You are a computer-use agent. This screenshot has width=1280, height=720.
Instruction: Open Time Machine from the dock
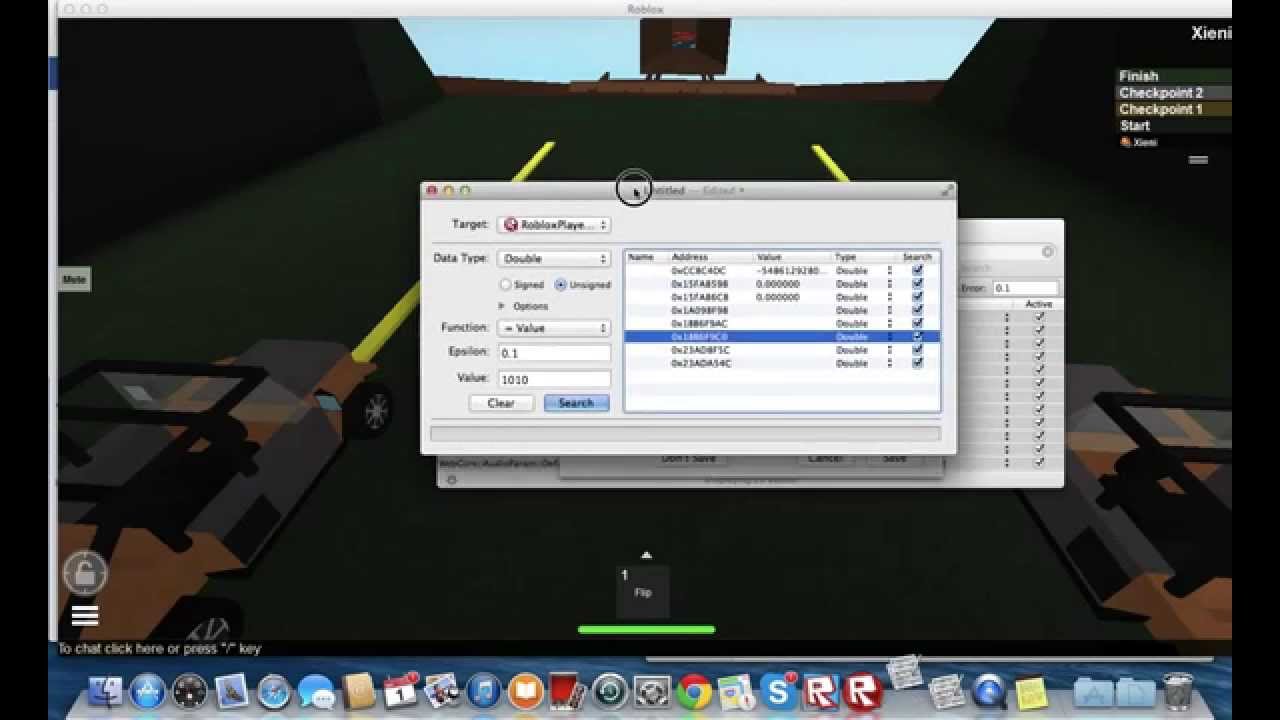(610, 692)
